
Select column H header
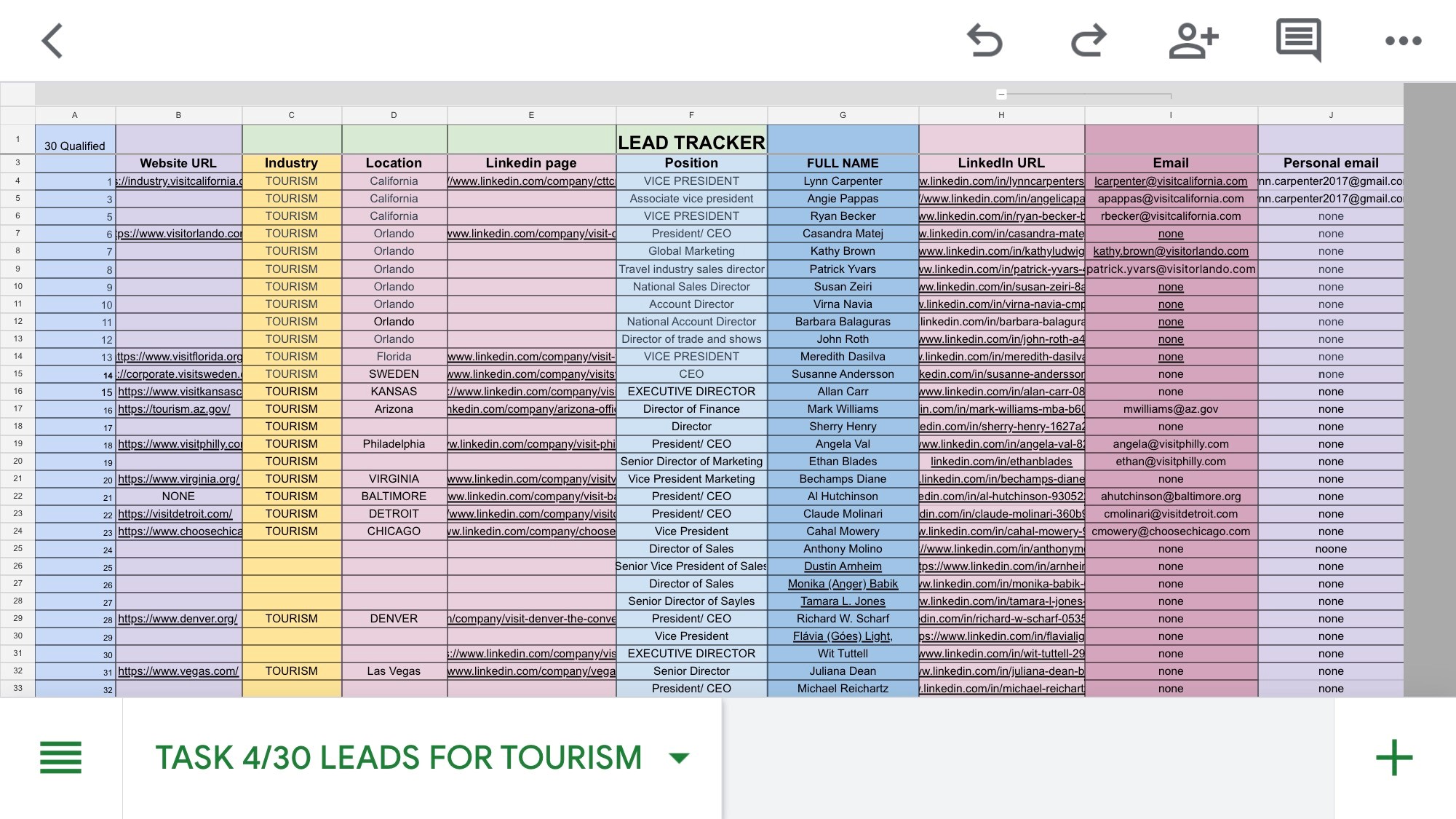coord(1001,115)
